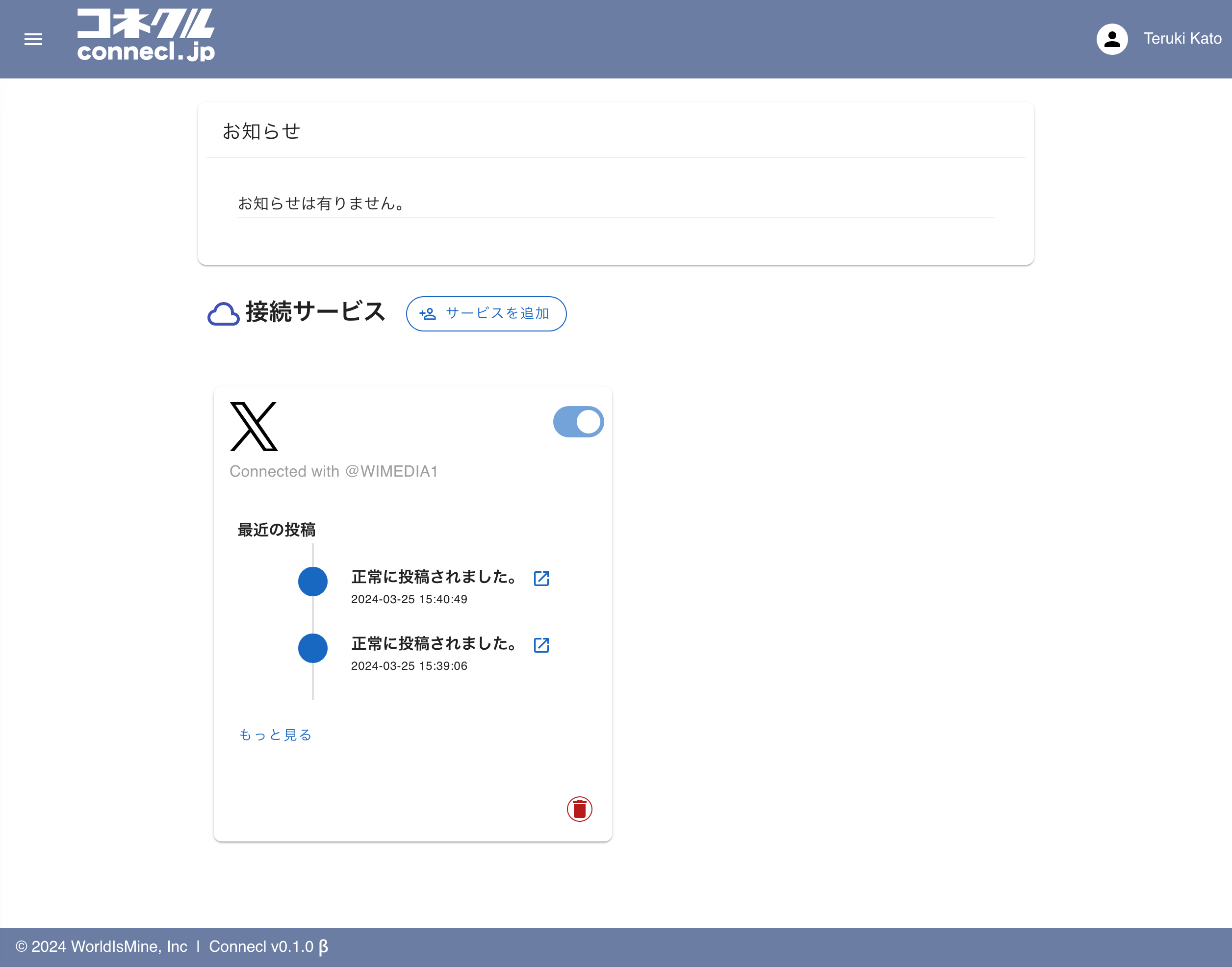Click the © 2024 WorldIsMine, Inc footer text
The height and width of the screenshot is (967, 1232).
tap(102, 946)
